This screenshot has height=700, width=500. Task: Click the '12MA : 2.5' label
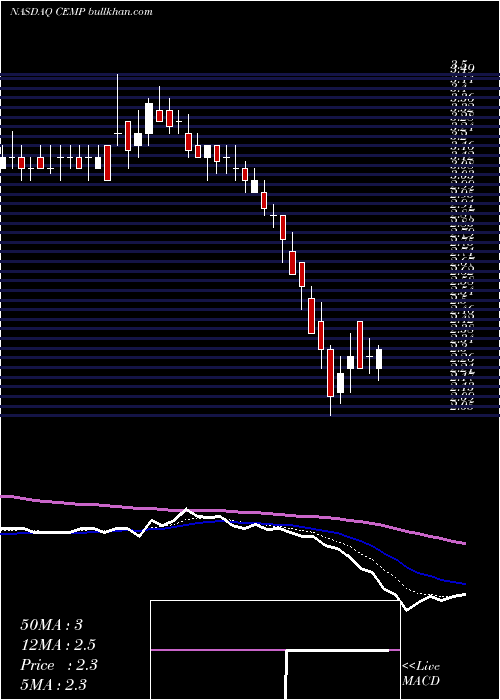(x=58, y=645)
